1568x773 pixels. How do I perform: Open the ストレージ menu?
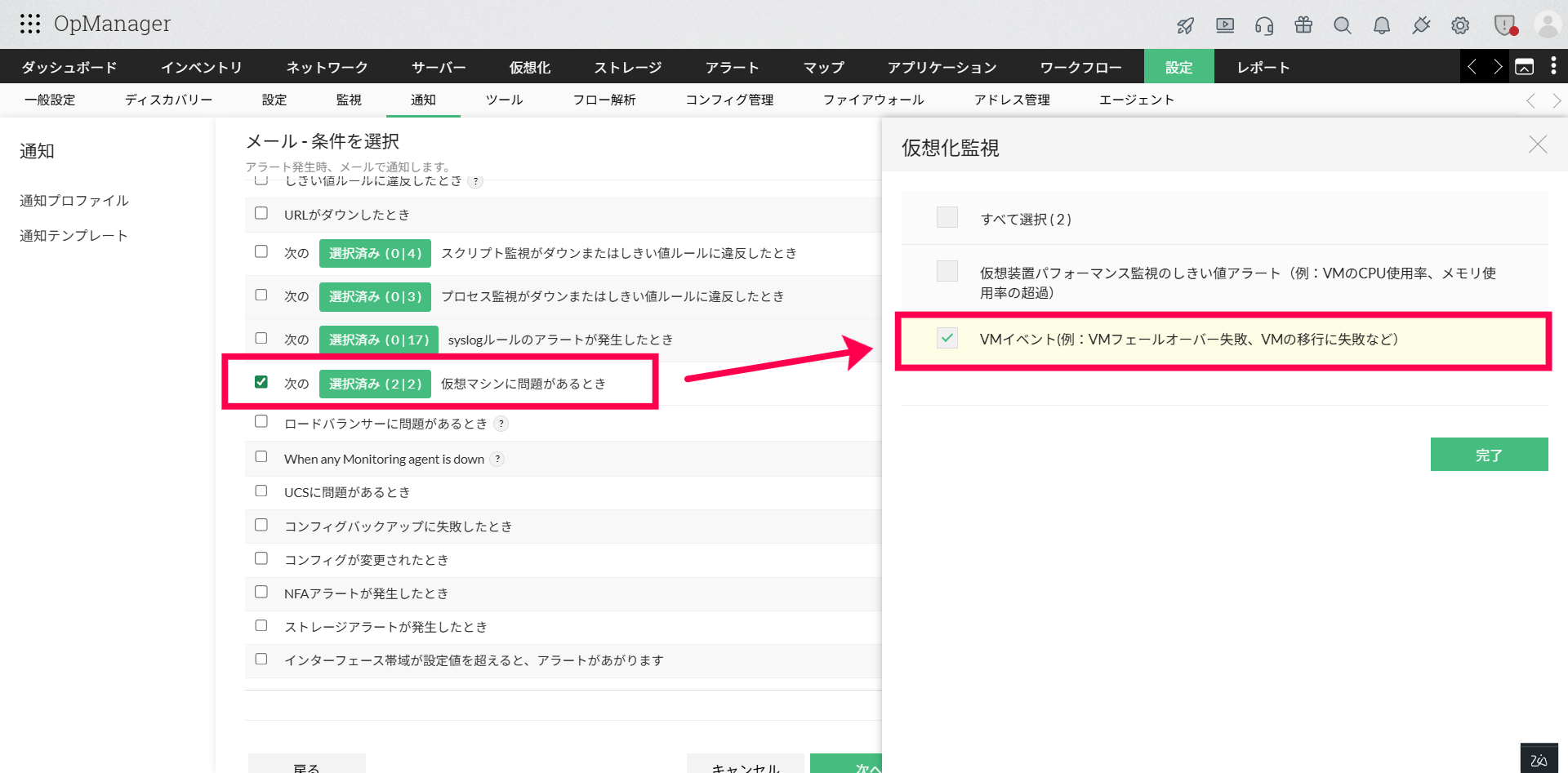pos(628,67)
